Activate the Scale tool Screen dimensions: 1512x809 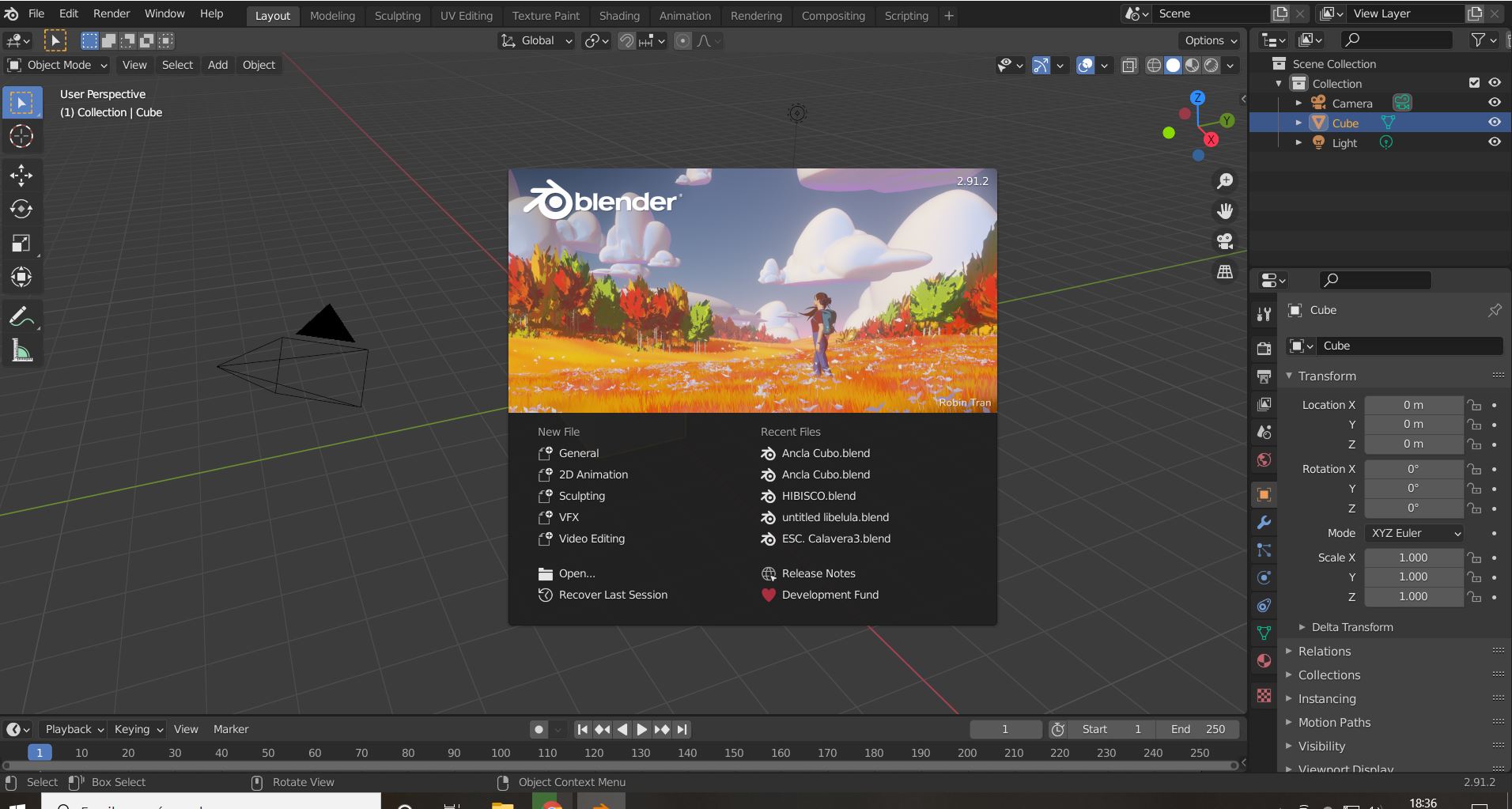click(x=21, y=243)
